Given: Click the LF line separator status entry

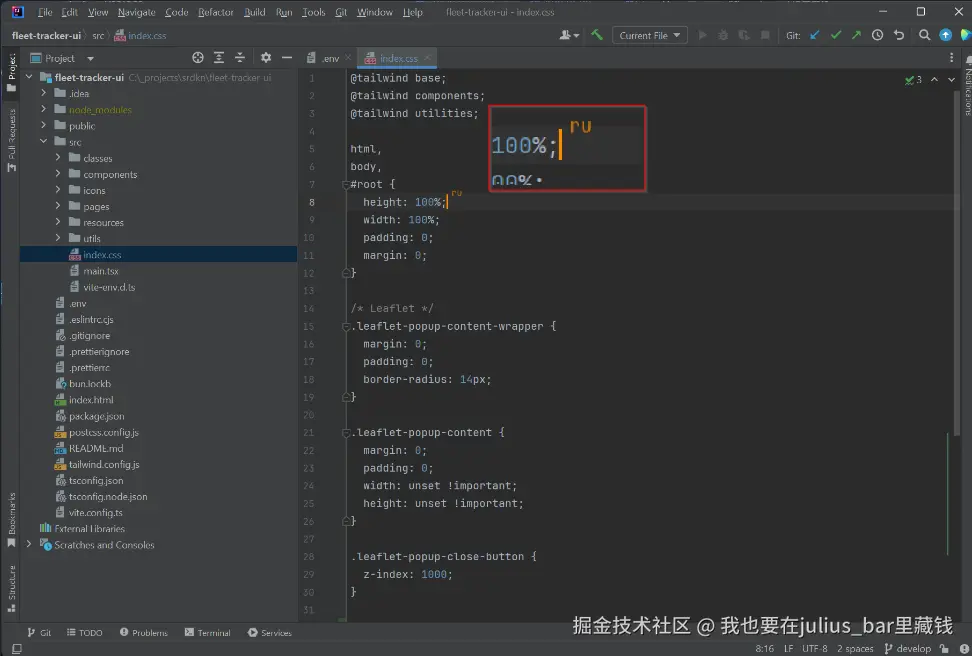Looking at the screenshot, I should [x=789, y=649].
